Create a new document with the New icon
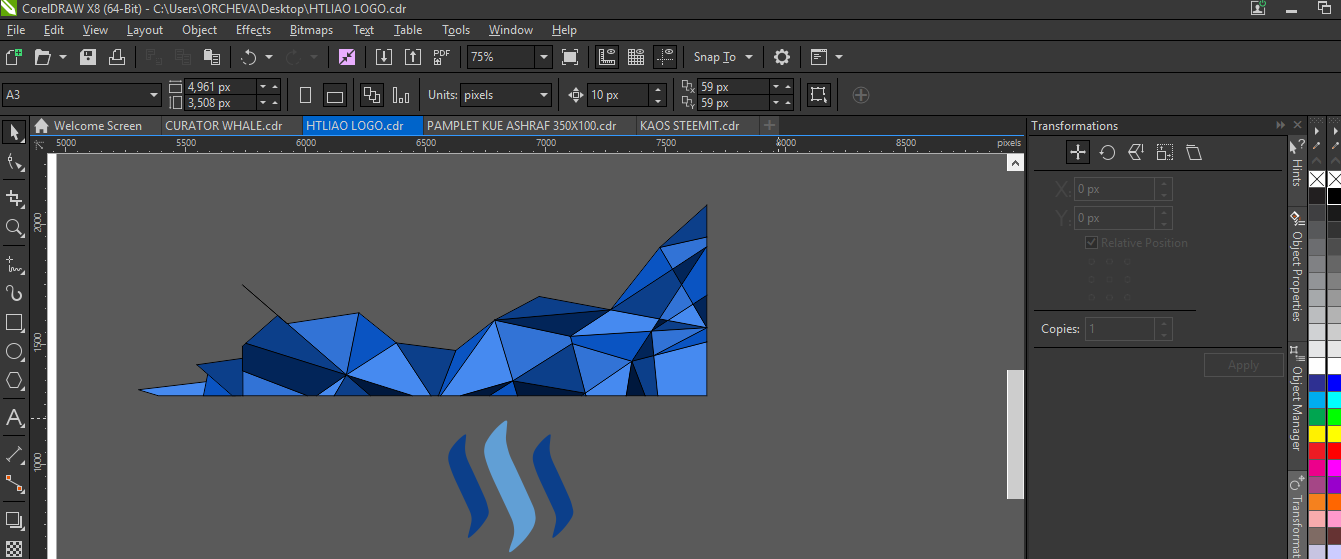Image resolution: width=1341 pixels, height=559 pixels. [x=14, y=57]
